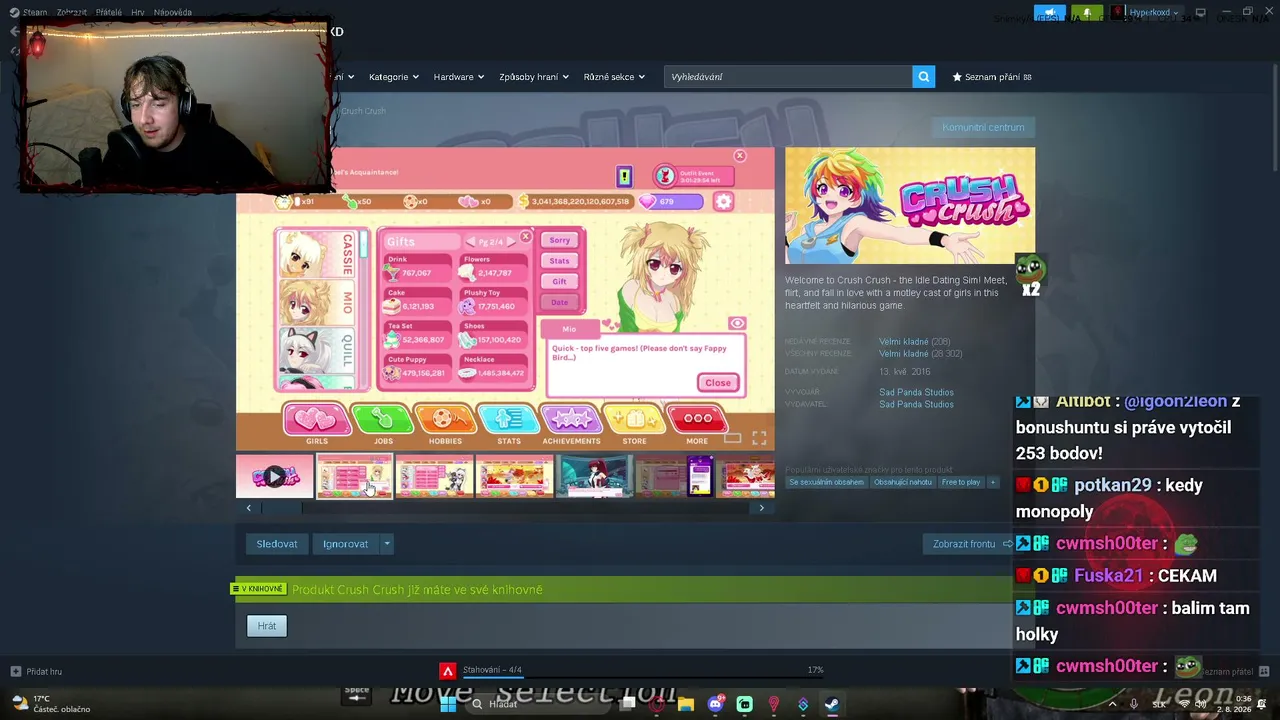
Task: Click the Necklace gift item
Action: 494,367
